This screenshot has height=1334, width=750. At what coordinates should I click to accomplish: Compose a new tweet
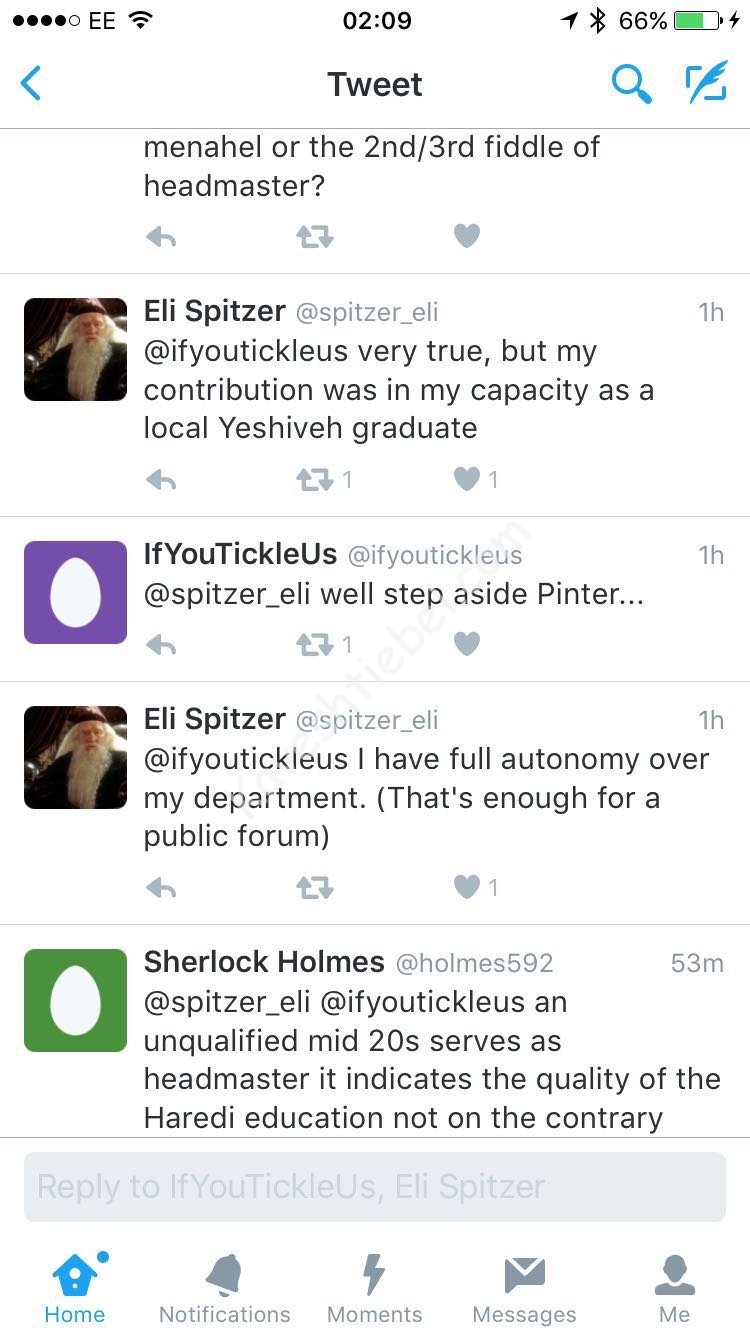pyautogui.click(x=706, y=84)
